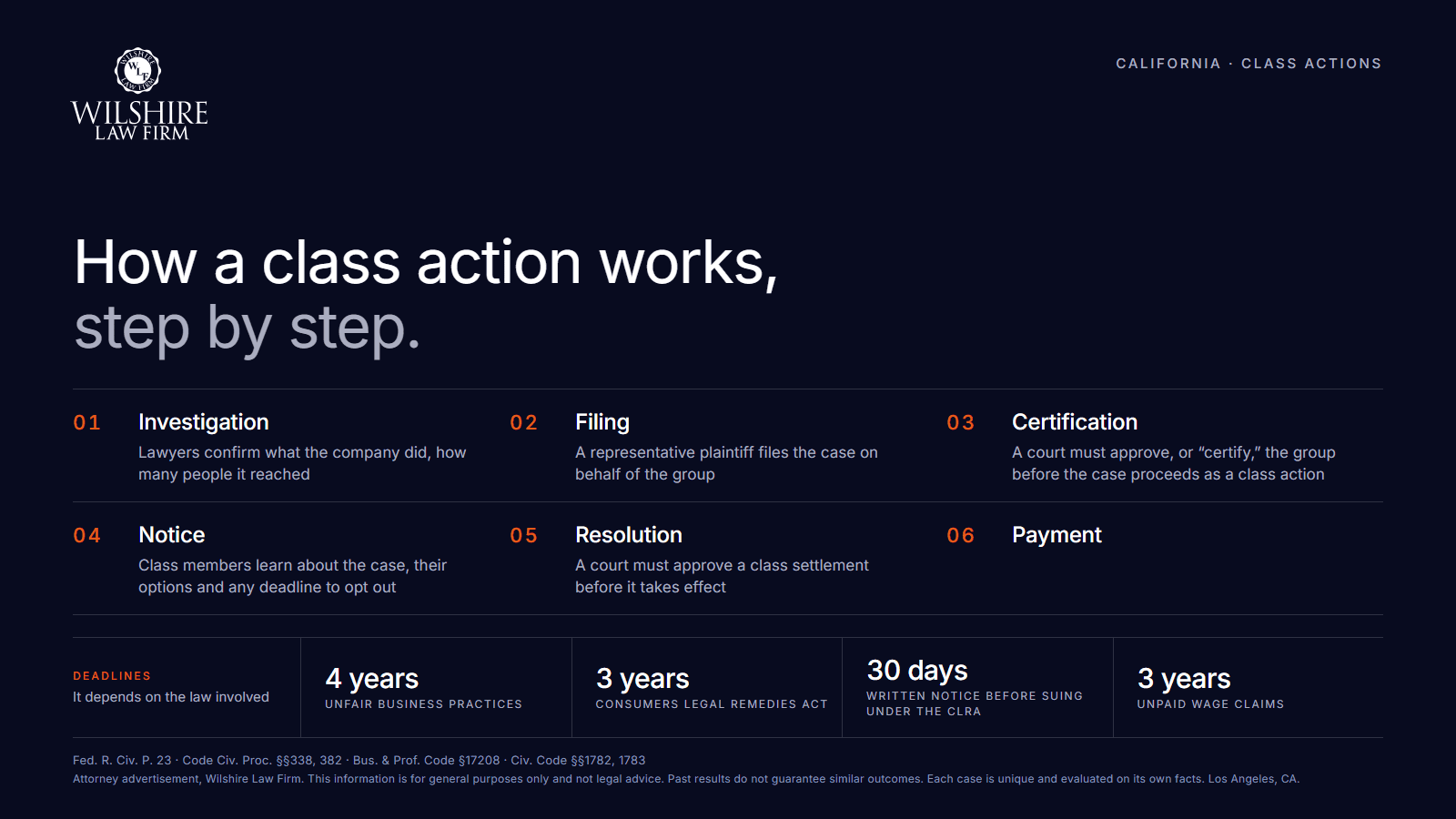This screenshot has width=1456, height=819.
Task: Click the Resolution step title
Action: pos(629,535)
